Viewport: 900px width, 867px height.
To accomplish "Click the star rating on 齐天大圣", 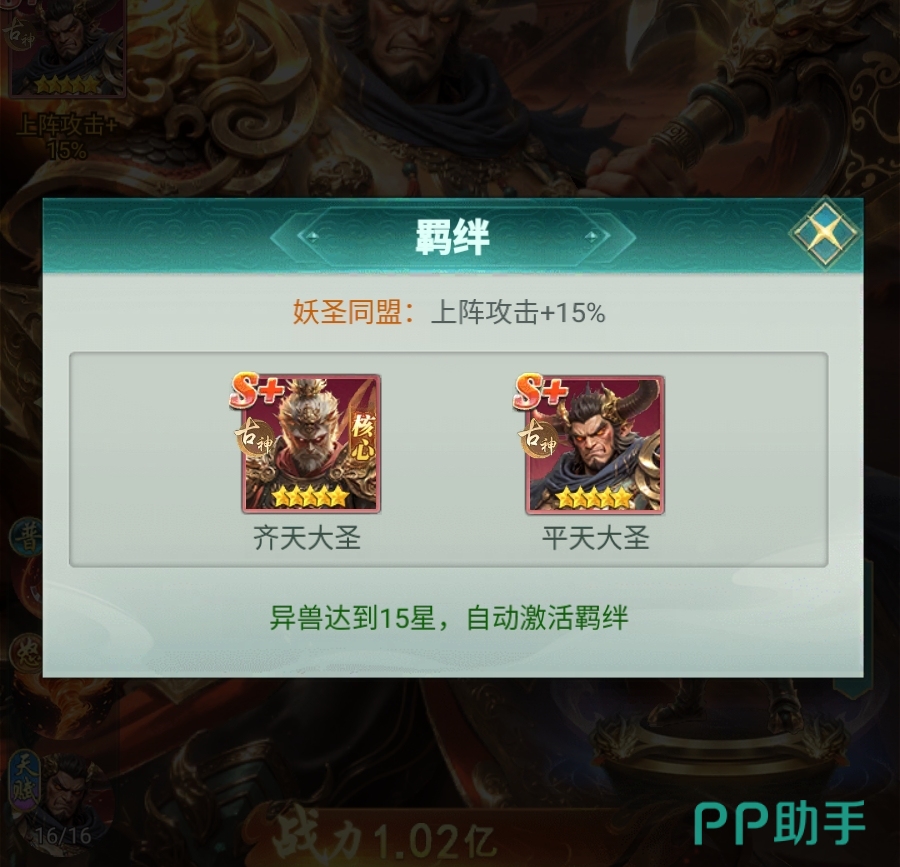I will (x=311, y=496).
